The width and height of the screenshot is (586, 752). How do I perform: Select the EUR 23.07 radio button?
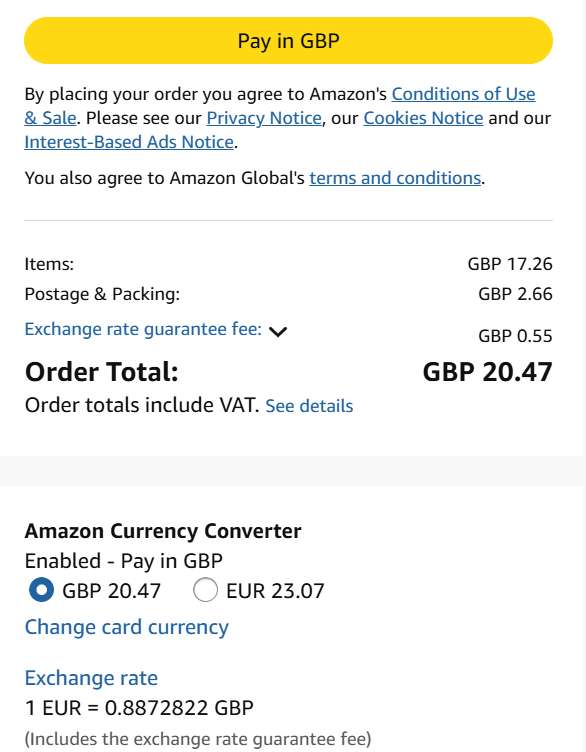point(205,589)
